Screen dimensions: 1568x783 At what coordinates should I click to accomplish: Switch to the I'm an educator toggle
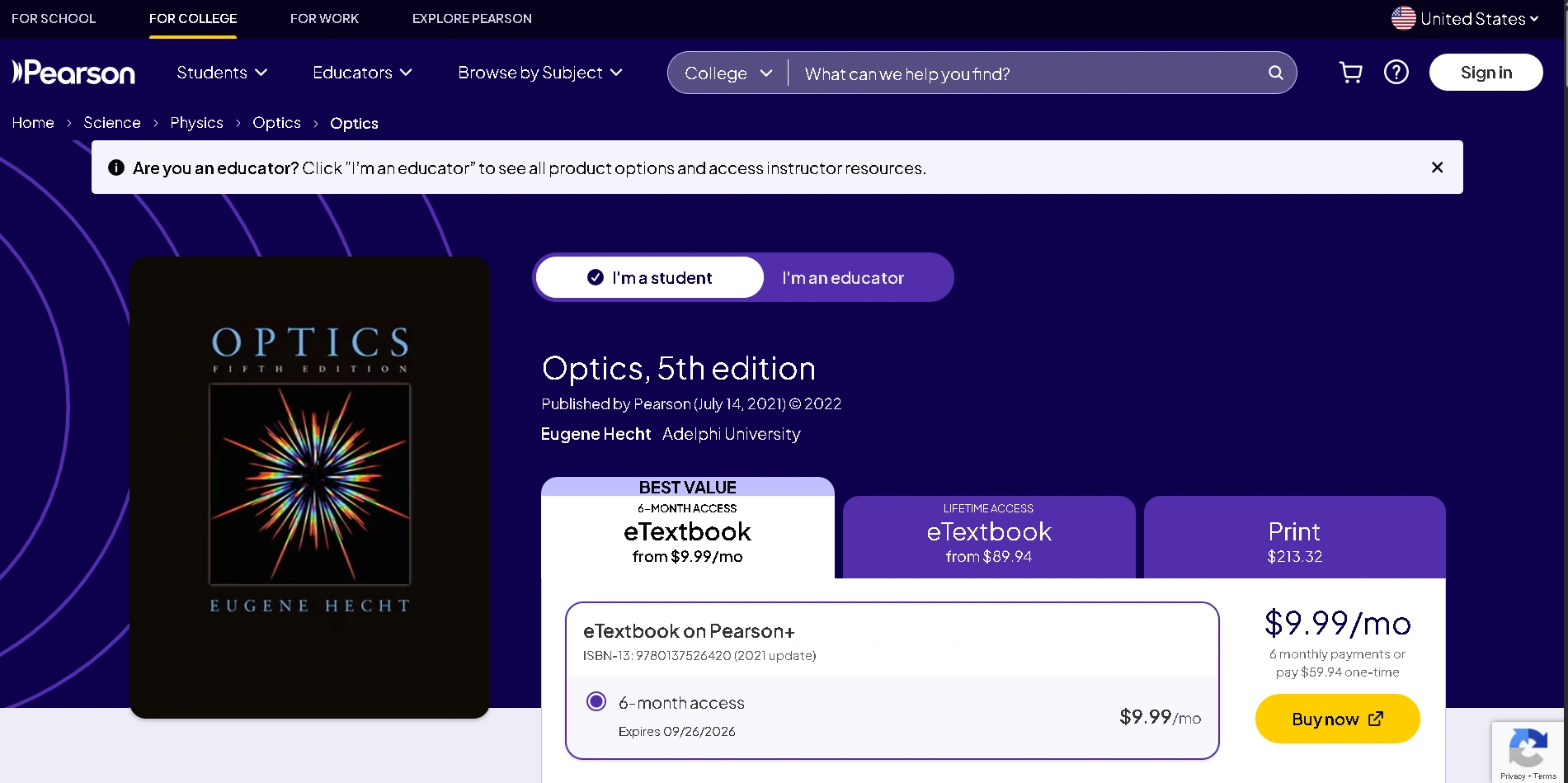point(843,277)
